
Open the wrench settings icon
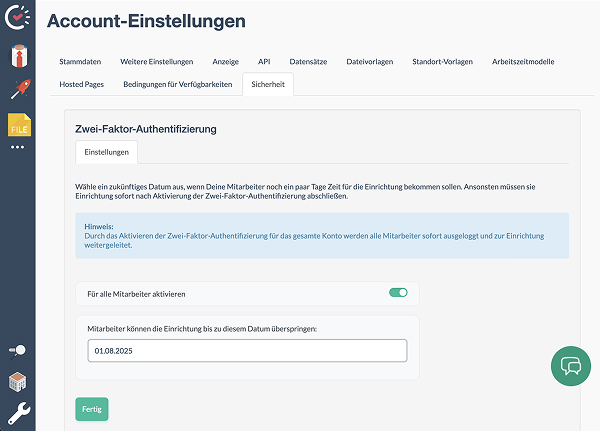(19, 413)
